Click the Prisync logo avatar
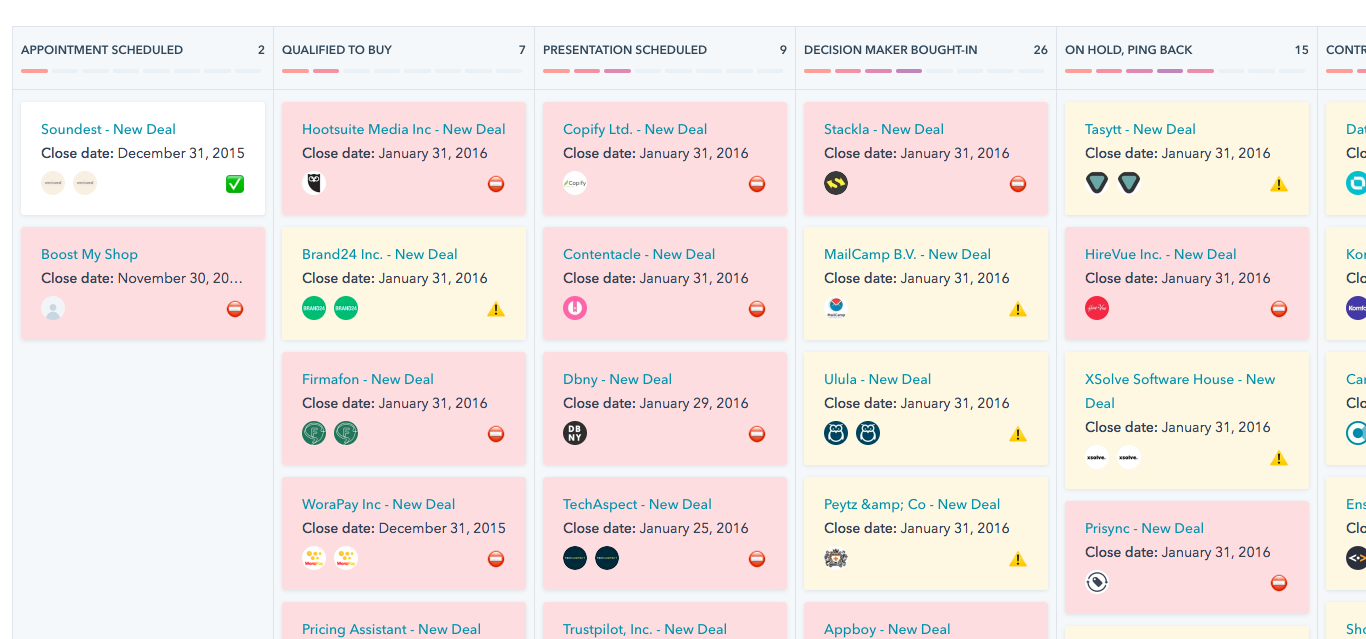 coord(1097,582)
